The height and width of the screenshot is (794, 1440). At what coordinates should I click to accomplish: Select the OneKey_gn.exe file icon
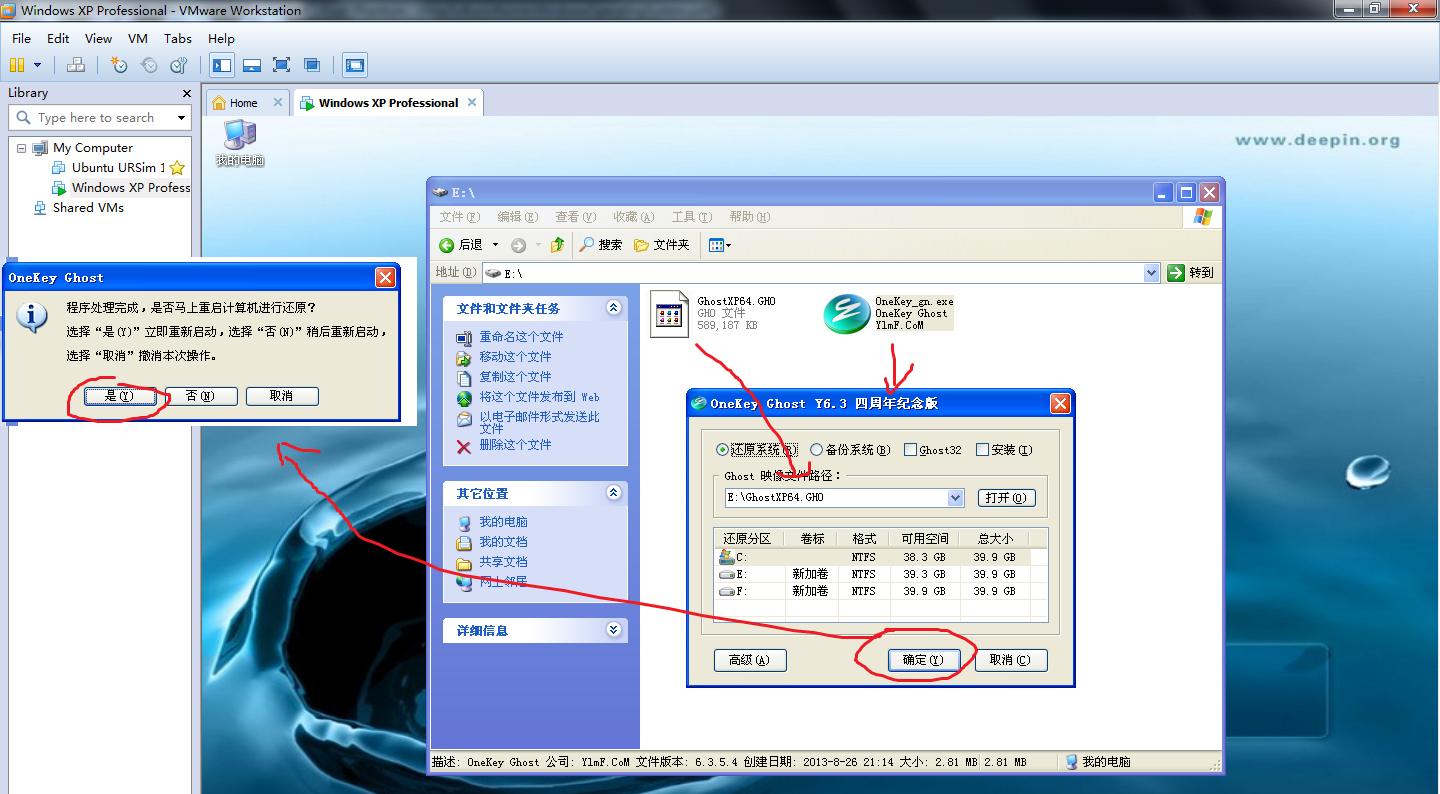[846, 314]
